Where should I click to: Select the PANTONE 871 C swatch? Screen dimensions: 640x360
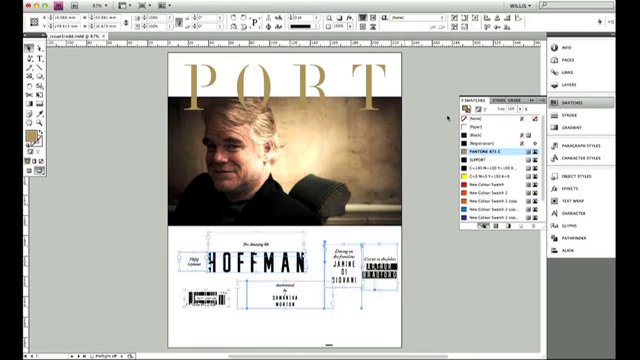click(x=500, y=151)
